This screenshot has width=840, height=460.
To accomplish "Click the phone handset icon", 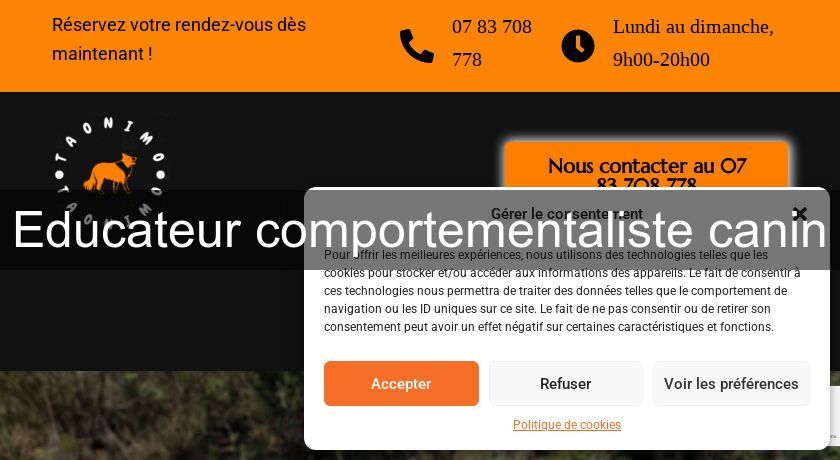I will [416, 46].
